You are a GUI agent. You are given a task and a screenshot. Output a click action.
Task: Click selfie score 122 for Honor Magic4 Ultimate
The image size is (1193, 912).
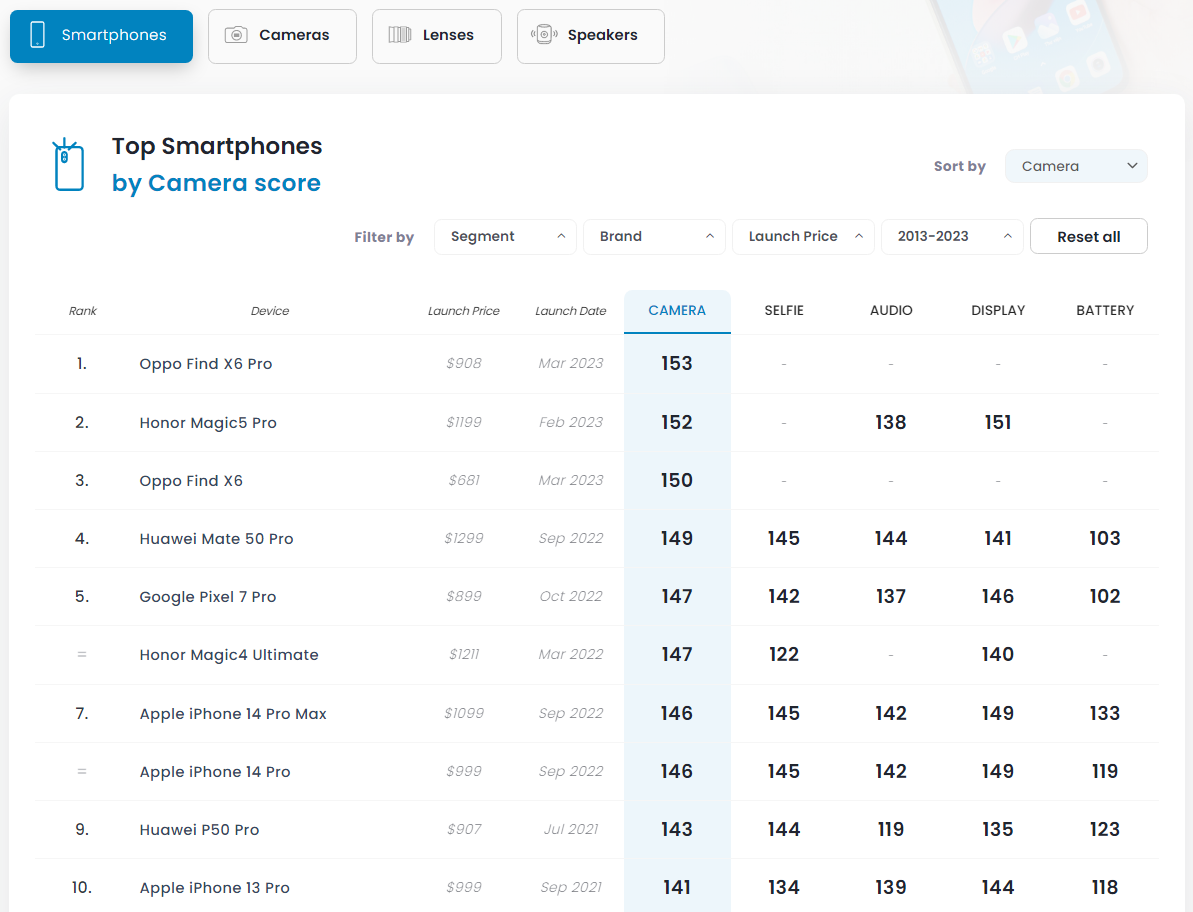tap(784, 654)
